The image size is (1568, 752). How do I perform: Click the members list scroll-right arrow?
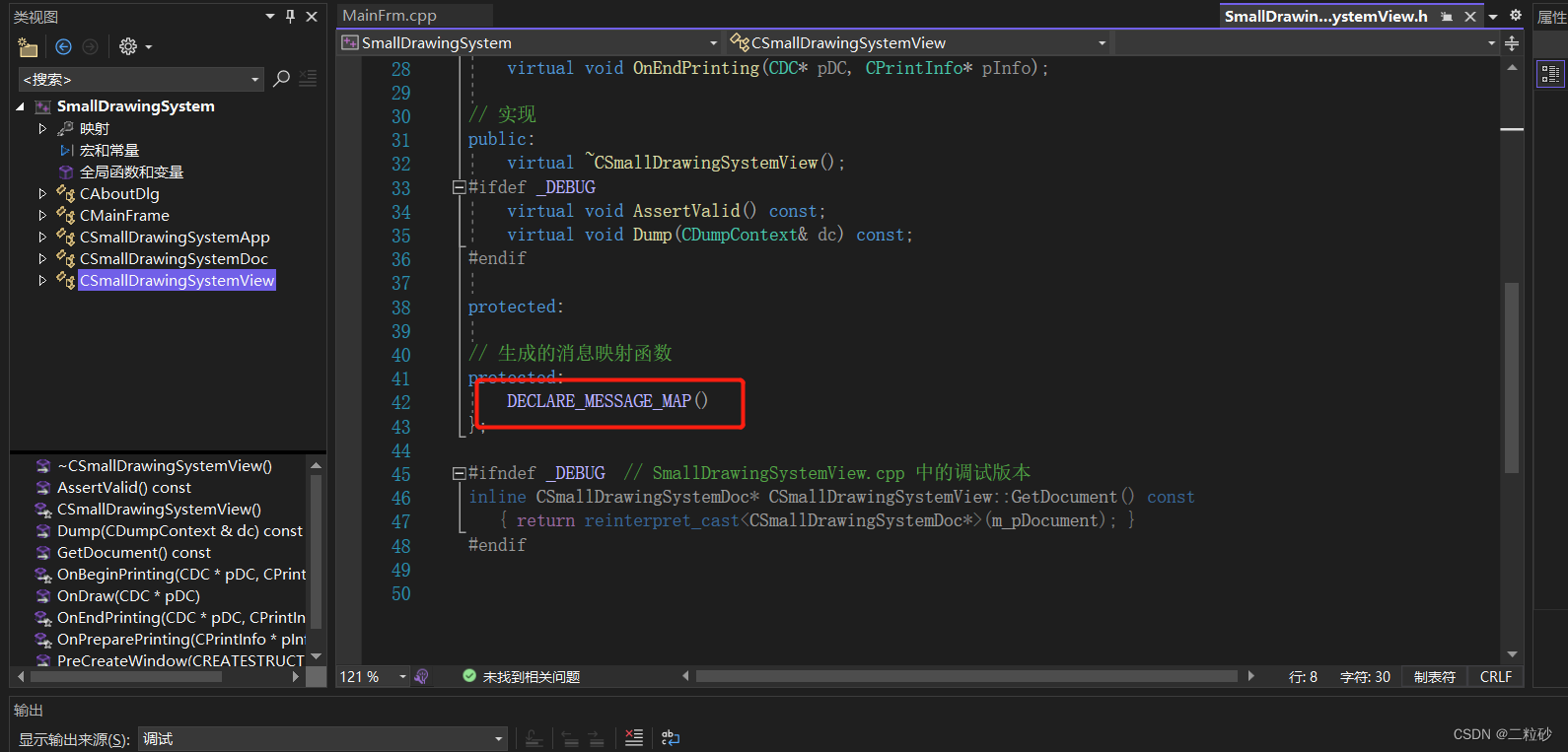pos(295,677)
